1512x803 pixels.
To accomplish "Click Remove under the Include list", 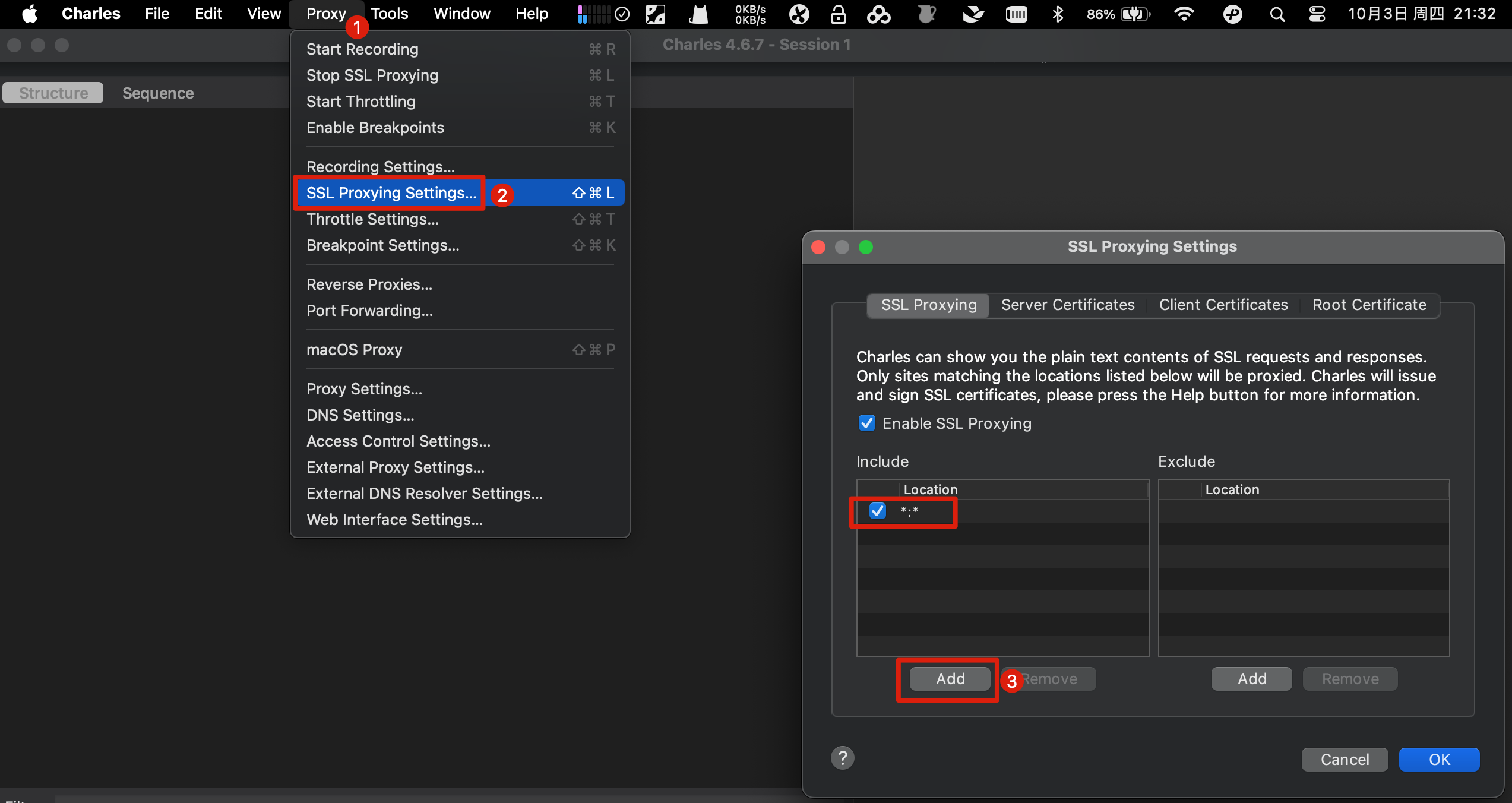I will point(1049,679).
